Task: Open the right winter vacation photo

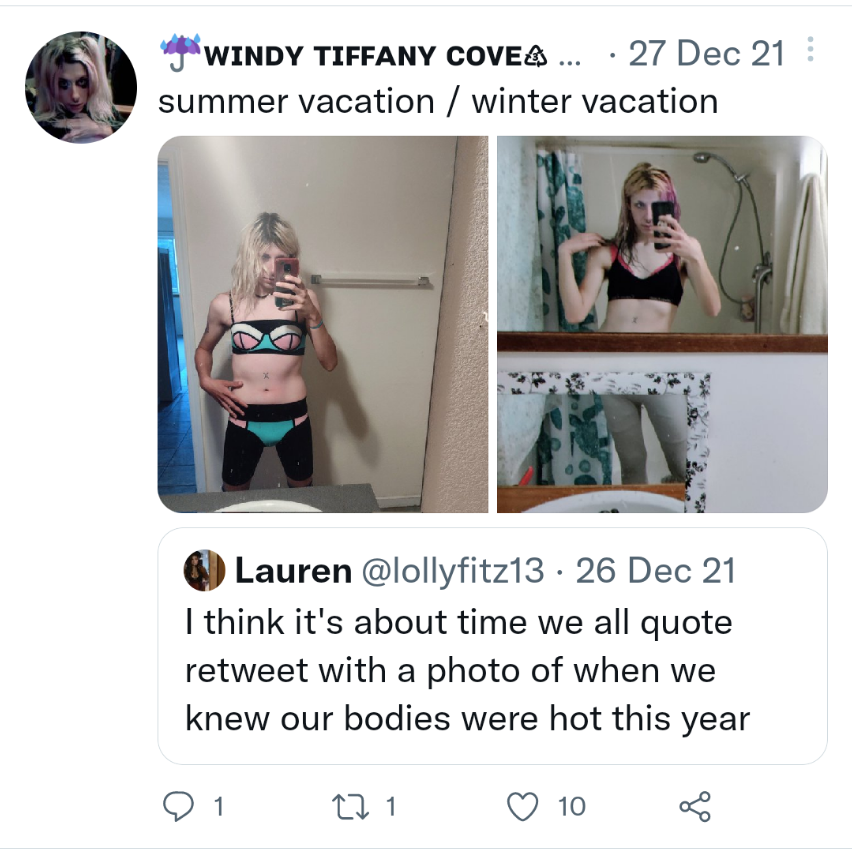Action: [x=662, y=324]
